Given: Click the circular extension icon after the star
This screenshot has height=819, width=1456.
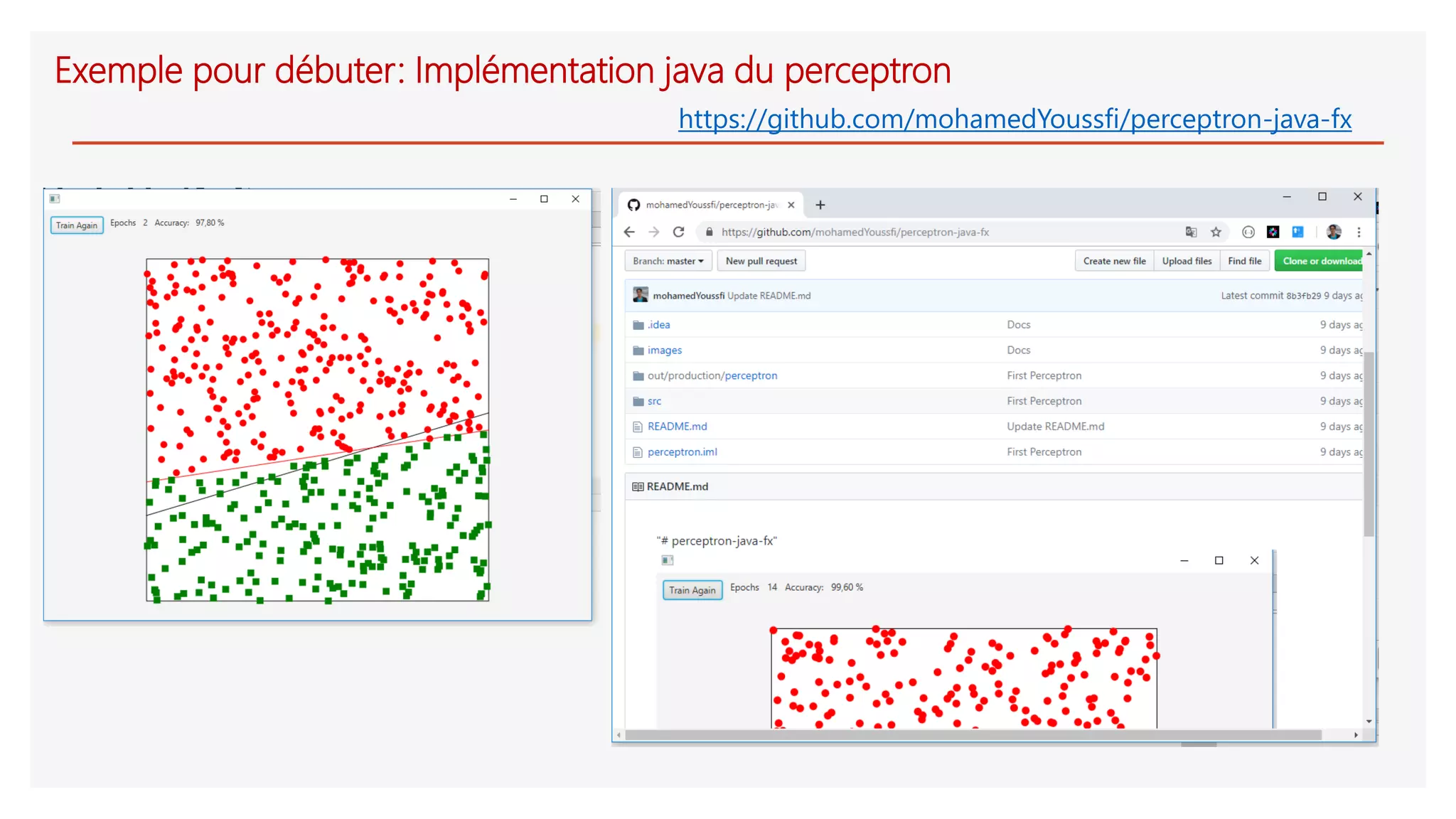Looking at the screenshot, I should click(x=1248, y=232).
